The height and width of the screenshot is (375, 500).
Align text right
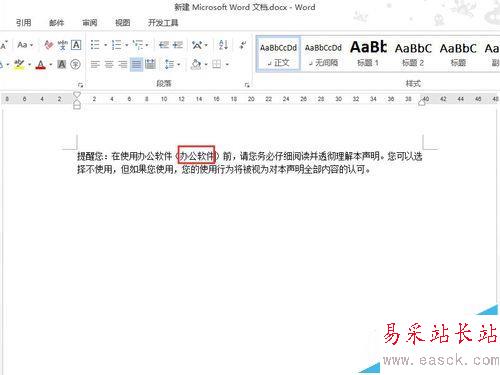[123, 64]
